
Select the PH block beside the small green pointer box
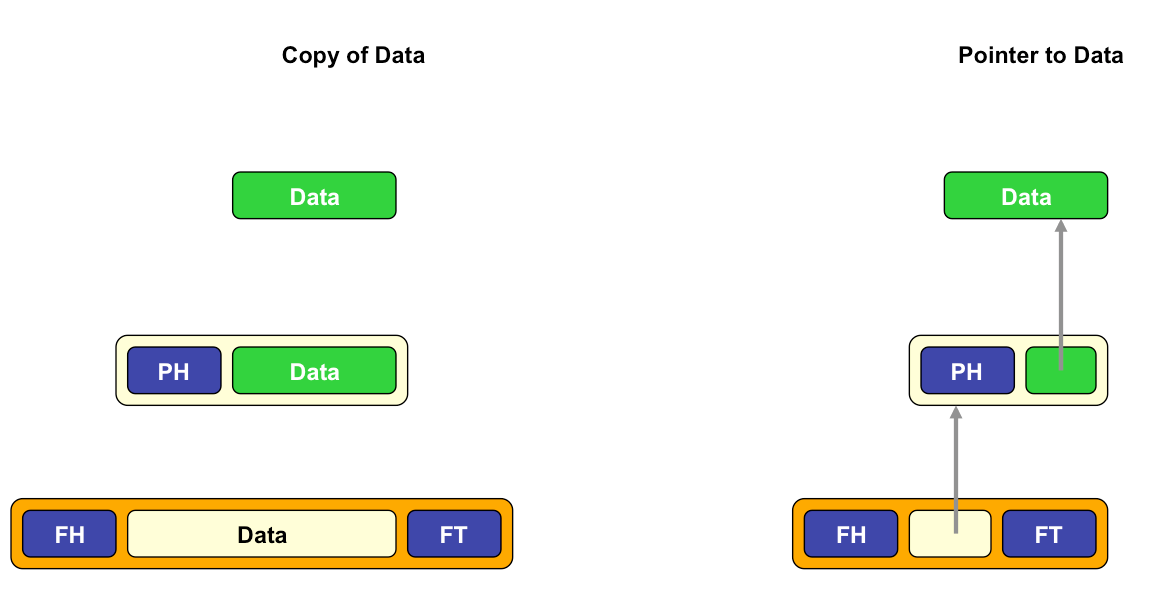coord(968,370)
